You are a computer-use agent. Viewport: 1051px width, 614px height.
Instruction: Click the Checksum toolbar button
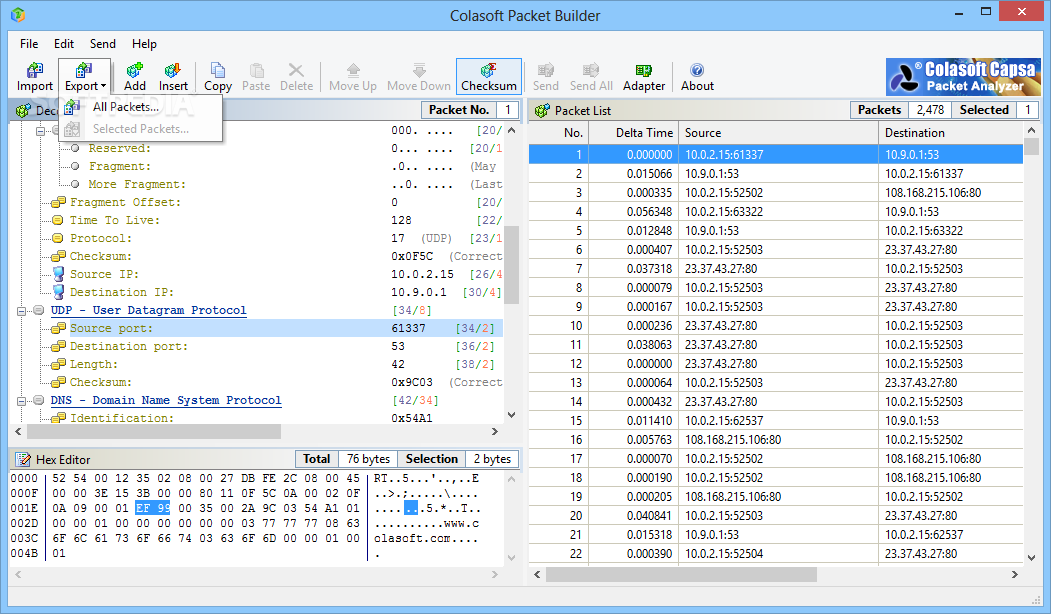coord(489,77)
